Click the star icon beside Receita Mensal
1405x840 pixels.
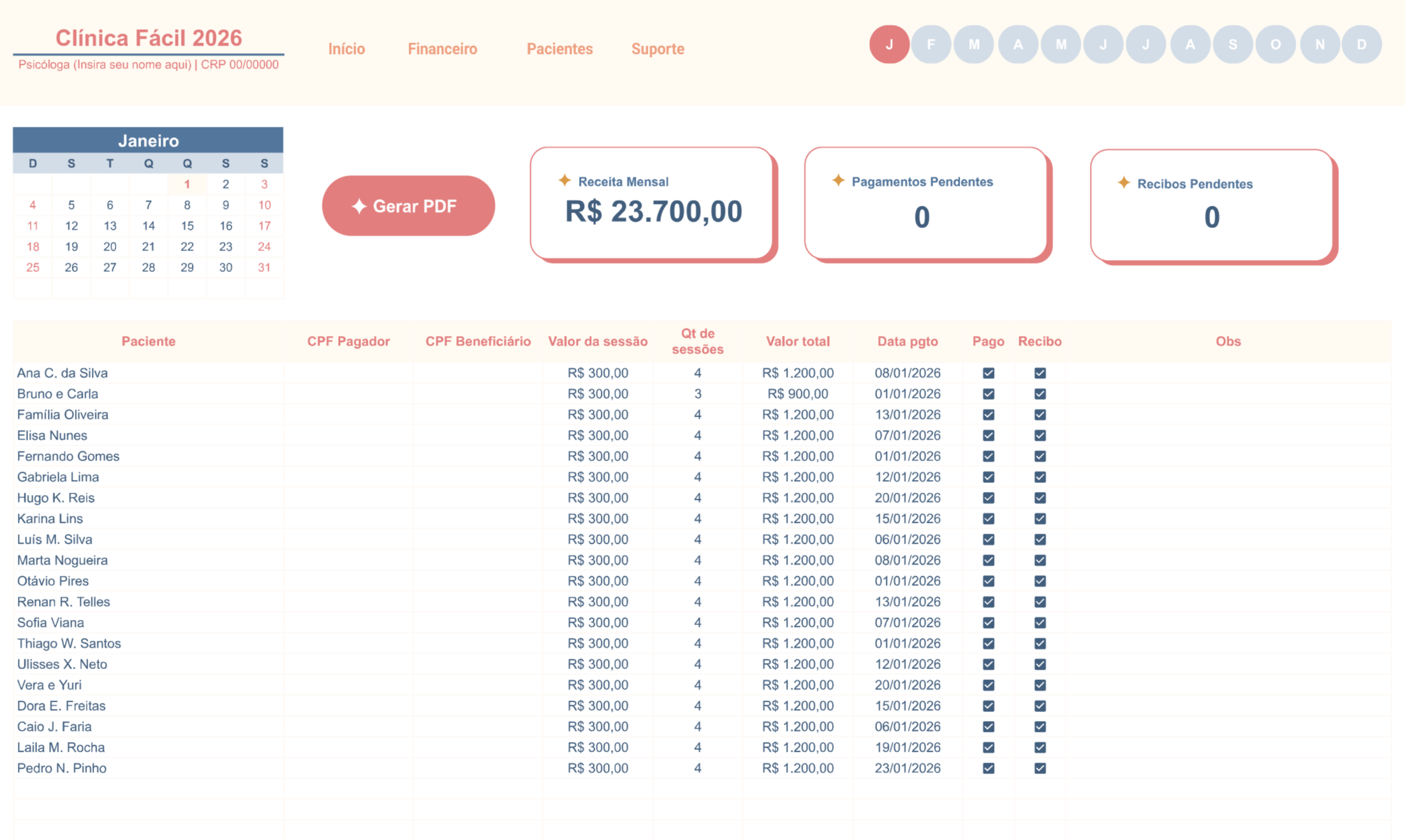(x=564, y=180)
